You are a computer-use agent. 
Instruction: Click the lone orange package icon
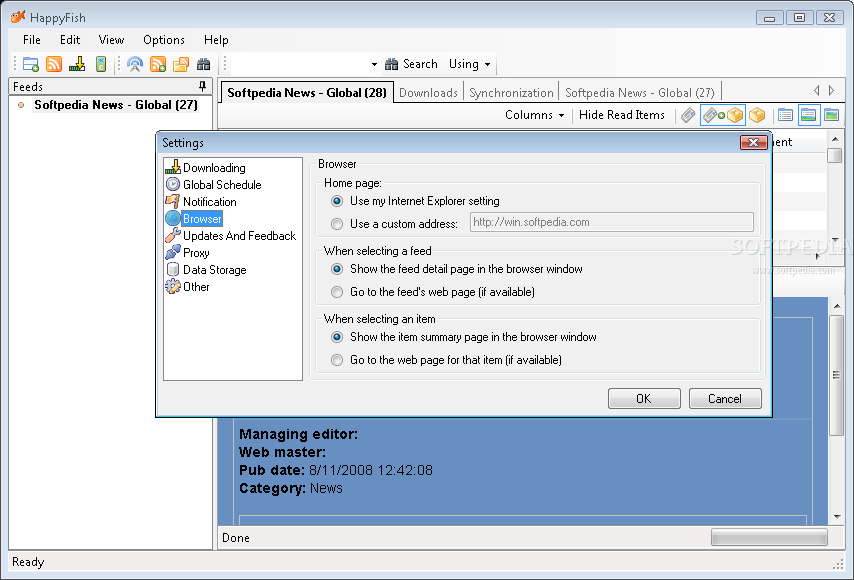pyautogui.click(x=757, y=115)
